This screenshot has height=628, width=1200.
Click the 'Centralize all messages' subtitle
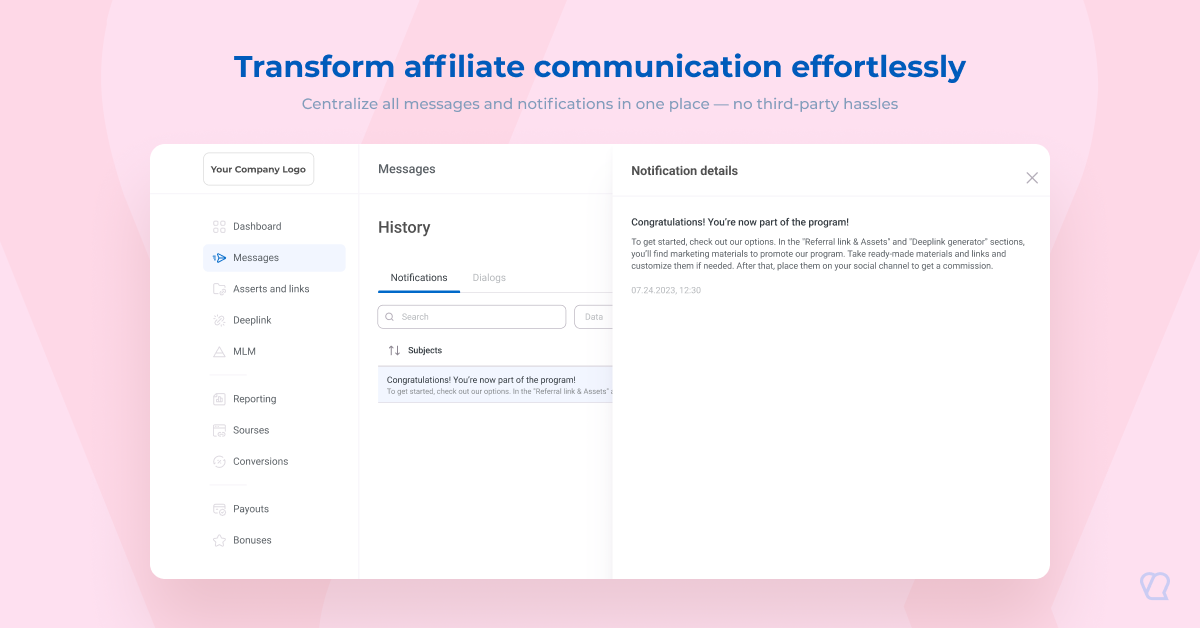[x=600, y=103]
